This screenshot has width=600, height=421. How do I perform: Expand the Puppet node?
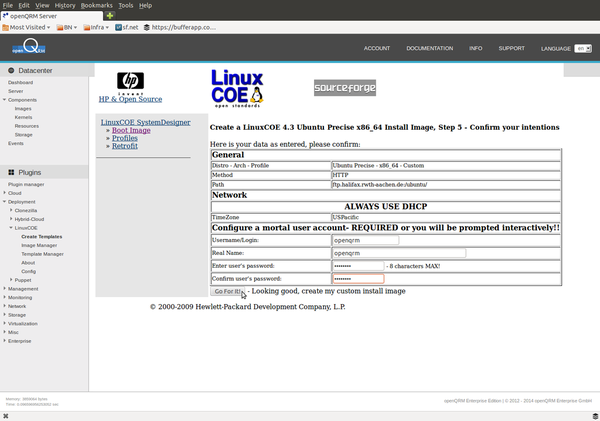(x=11, y=280)
